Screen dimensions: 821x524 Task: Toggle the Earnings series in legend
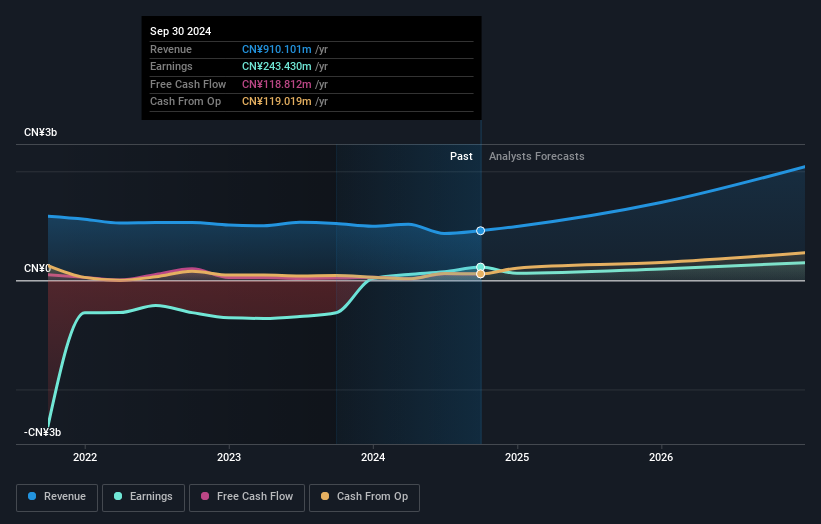tap(143, 497)
